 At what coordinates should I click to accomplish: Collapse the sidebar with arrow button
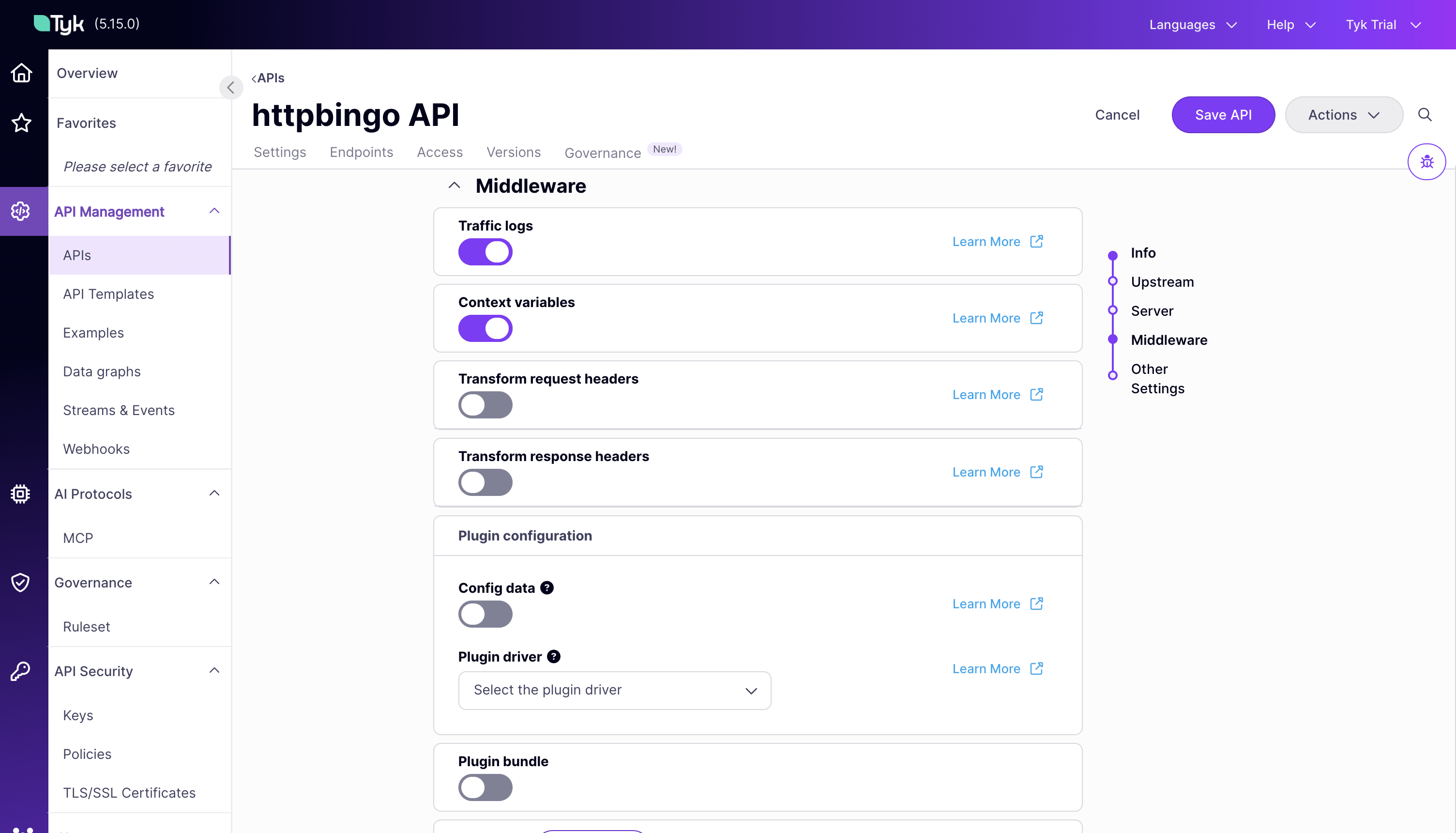click(231, 87)
